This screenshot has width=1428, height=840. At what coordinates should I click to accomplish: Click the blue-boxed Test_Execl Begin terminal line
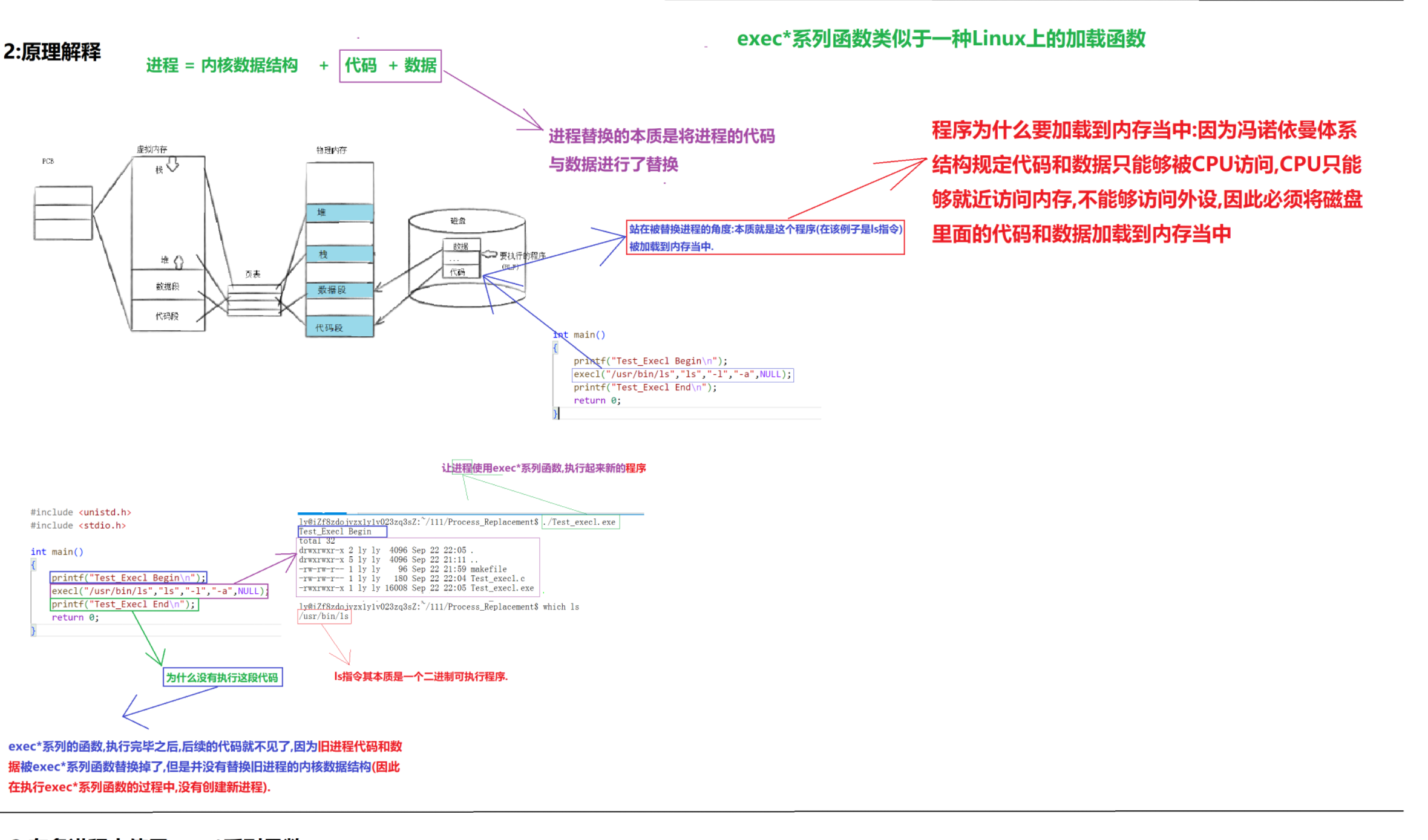tap(342, 532)
